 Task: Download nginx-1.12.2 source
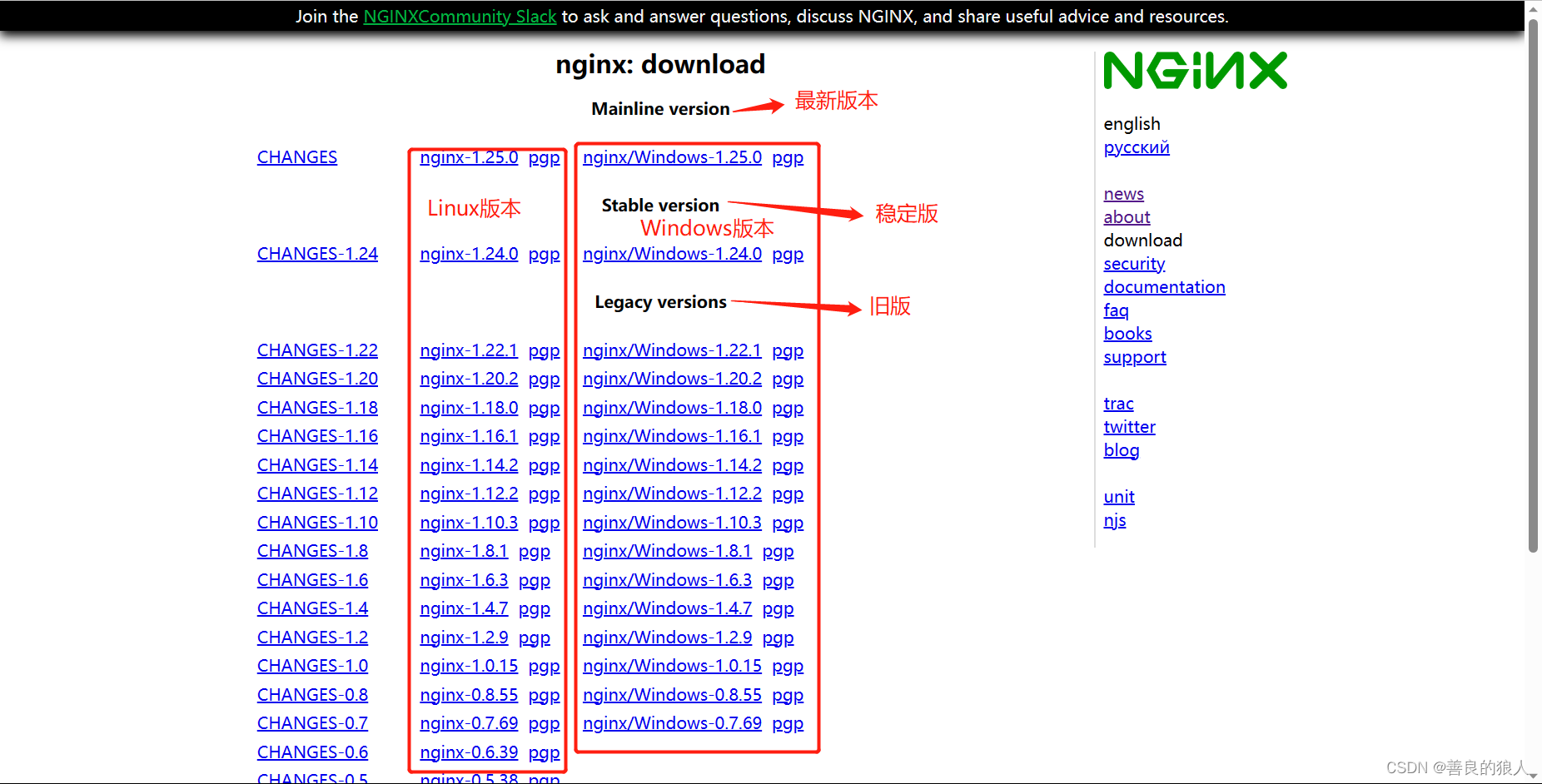coord(469,494)
